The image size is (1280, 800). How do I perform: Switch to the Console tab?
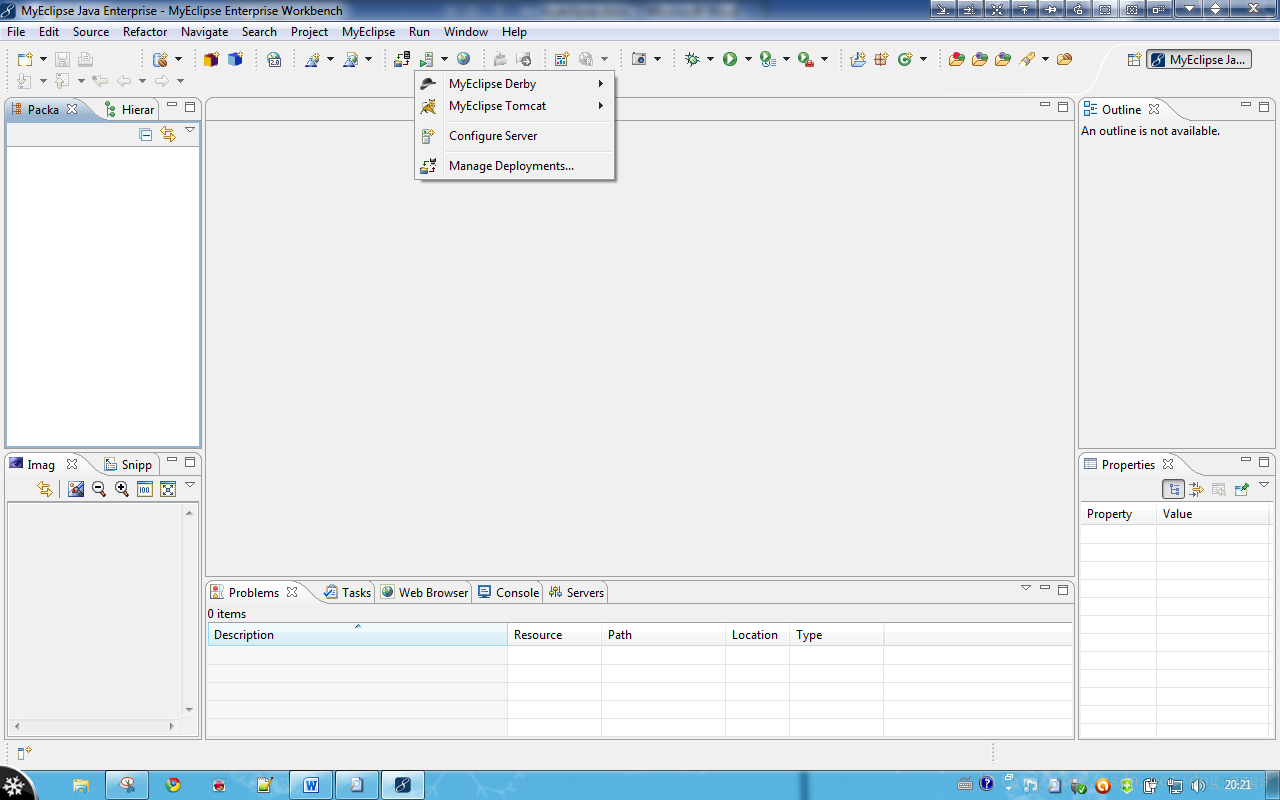tap(508, 593)
